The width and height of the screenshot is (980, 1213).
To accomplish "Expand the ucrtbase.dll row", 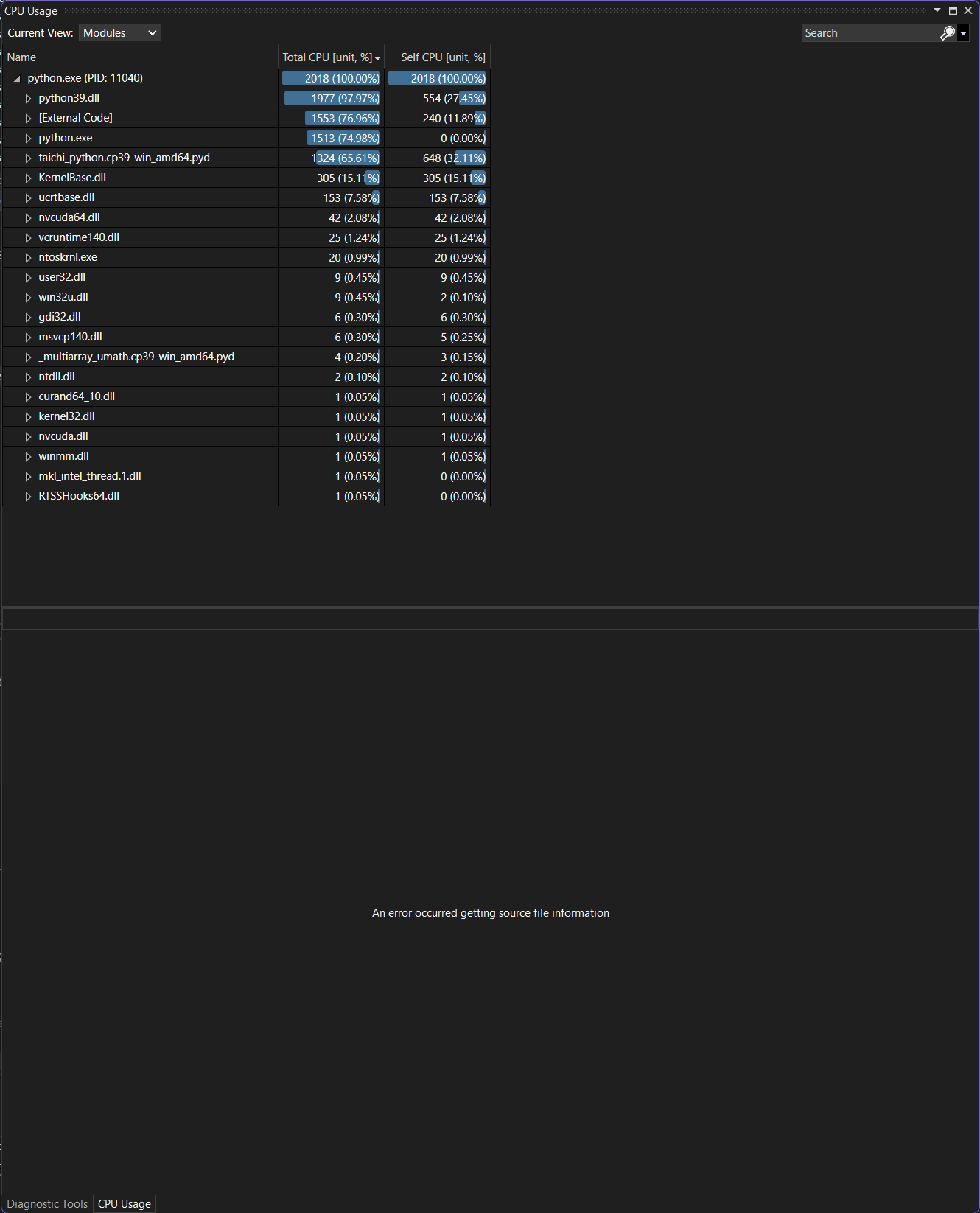I will click(29, 197).
